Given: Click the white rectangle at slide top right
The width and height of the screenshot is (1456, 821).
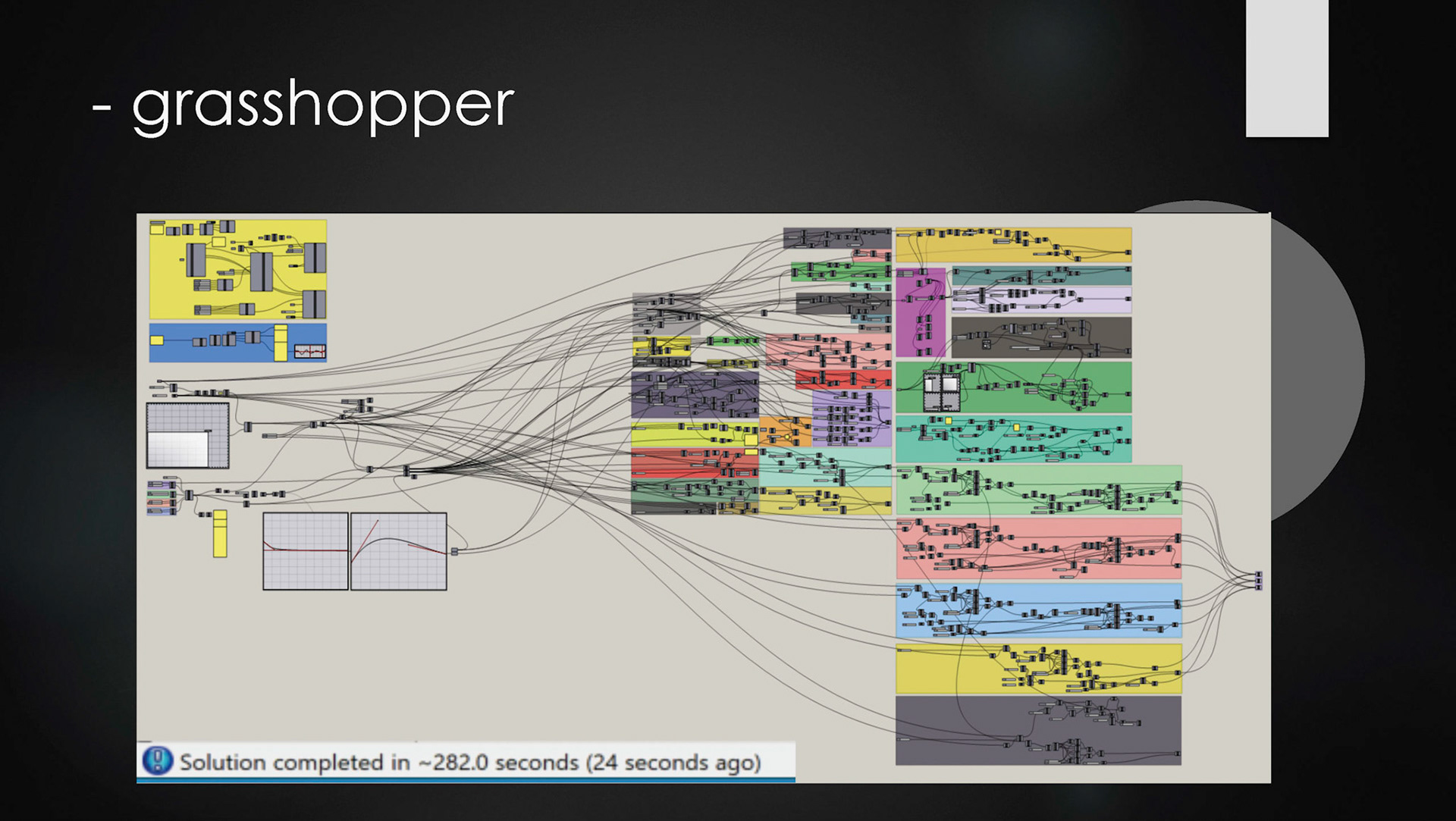Looking at the screenshot, I should coord(1287,68).
